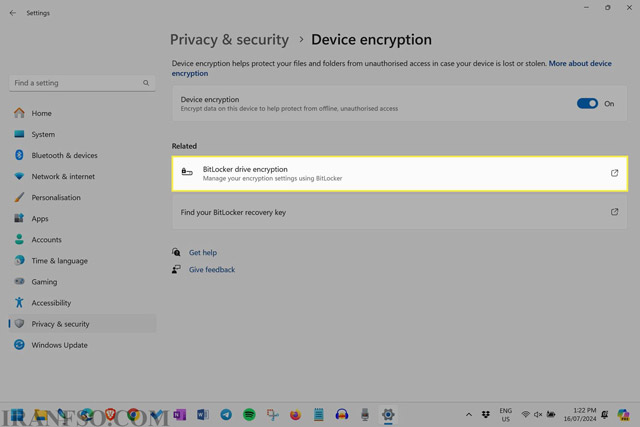The width and height of the screenshot is (640, 427).
Task: Click Privacy & security breadcrumb heading
Action: coord(229,40)
